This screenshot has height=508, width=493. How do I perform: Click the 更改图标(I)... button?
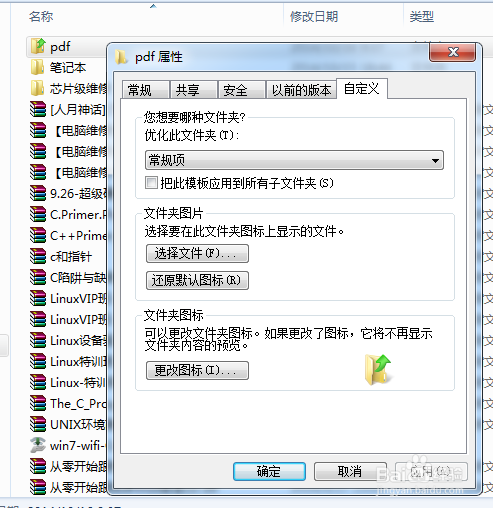tap(197, 370)
